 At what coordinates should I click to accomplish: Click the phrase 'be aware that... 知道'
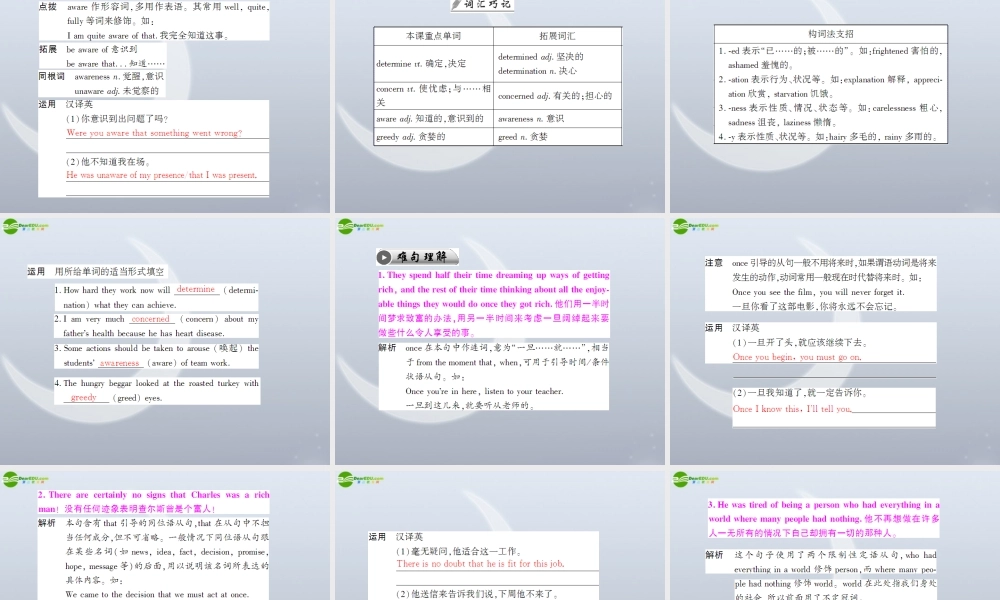tap(115, 64)
